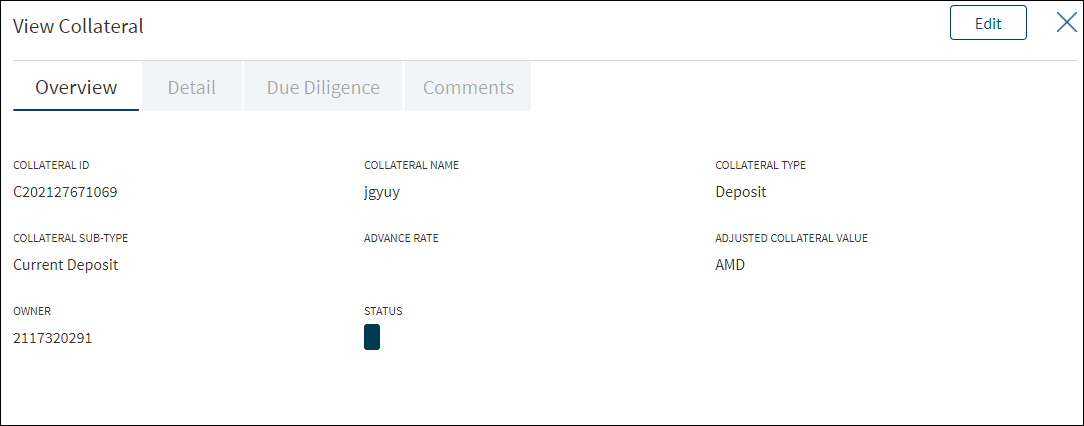Click the View Collateral title
The height and width of the screenshot is (426, 1084).
coord(78,26)
